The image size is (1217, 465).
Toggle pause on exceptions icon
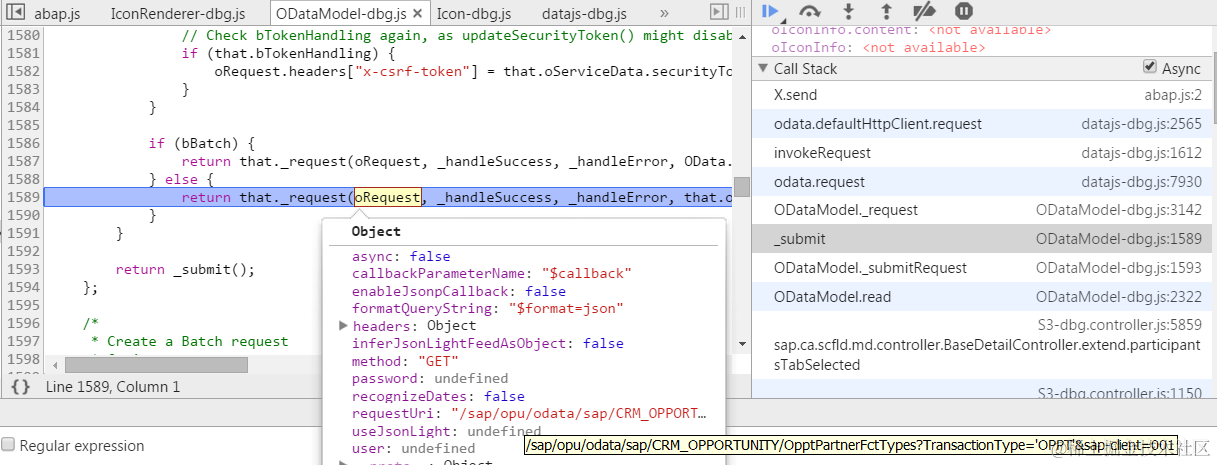point(963,11)
